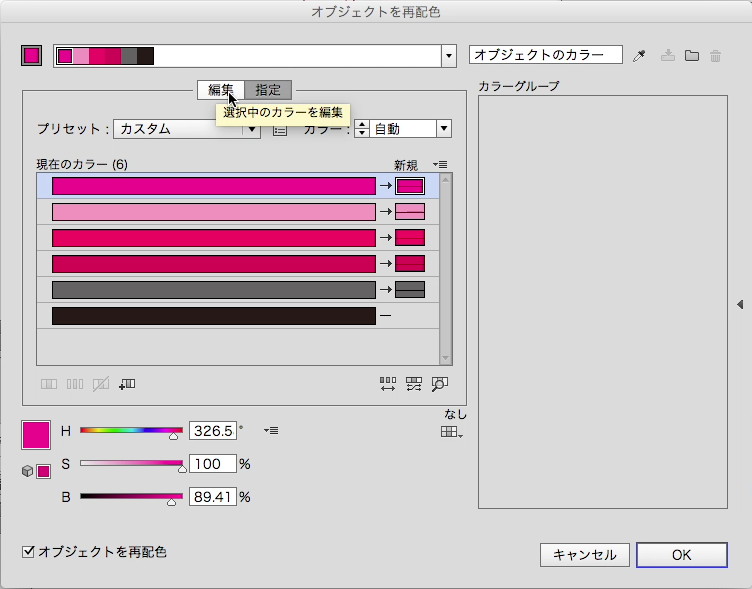Collapse the color group storage panel arrow
This screenshot has width=752, height=589.
pyautogui.click(x=740, y=304)
